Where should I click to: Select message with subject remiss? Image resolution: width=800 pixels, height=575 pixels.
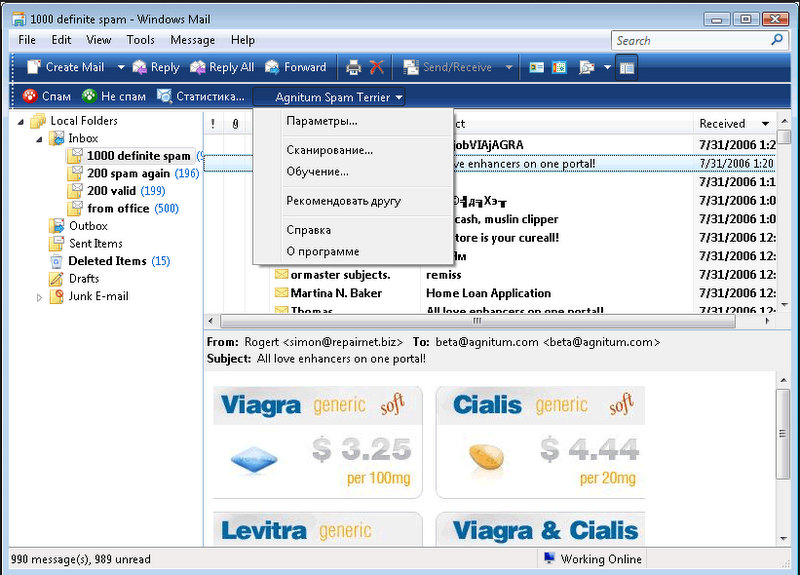[x=443, y=274]
